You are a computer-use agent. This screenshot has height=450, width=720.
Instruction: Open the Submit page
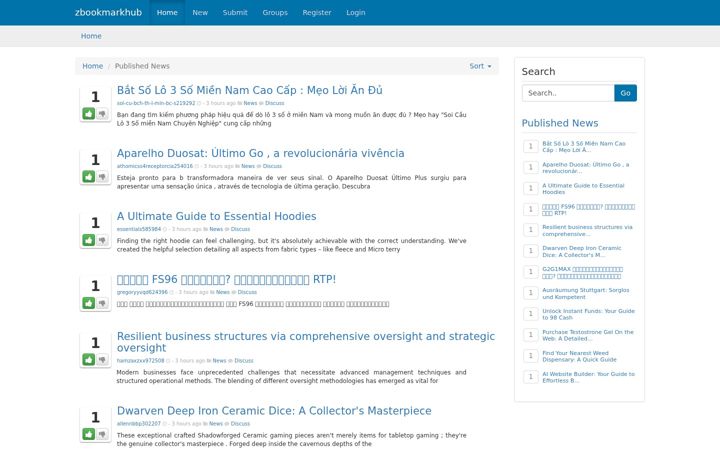[235, 12]
